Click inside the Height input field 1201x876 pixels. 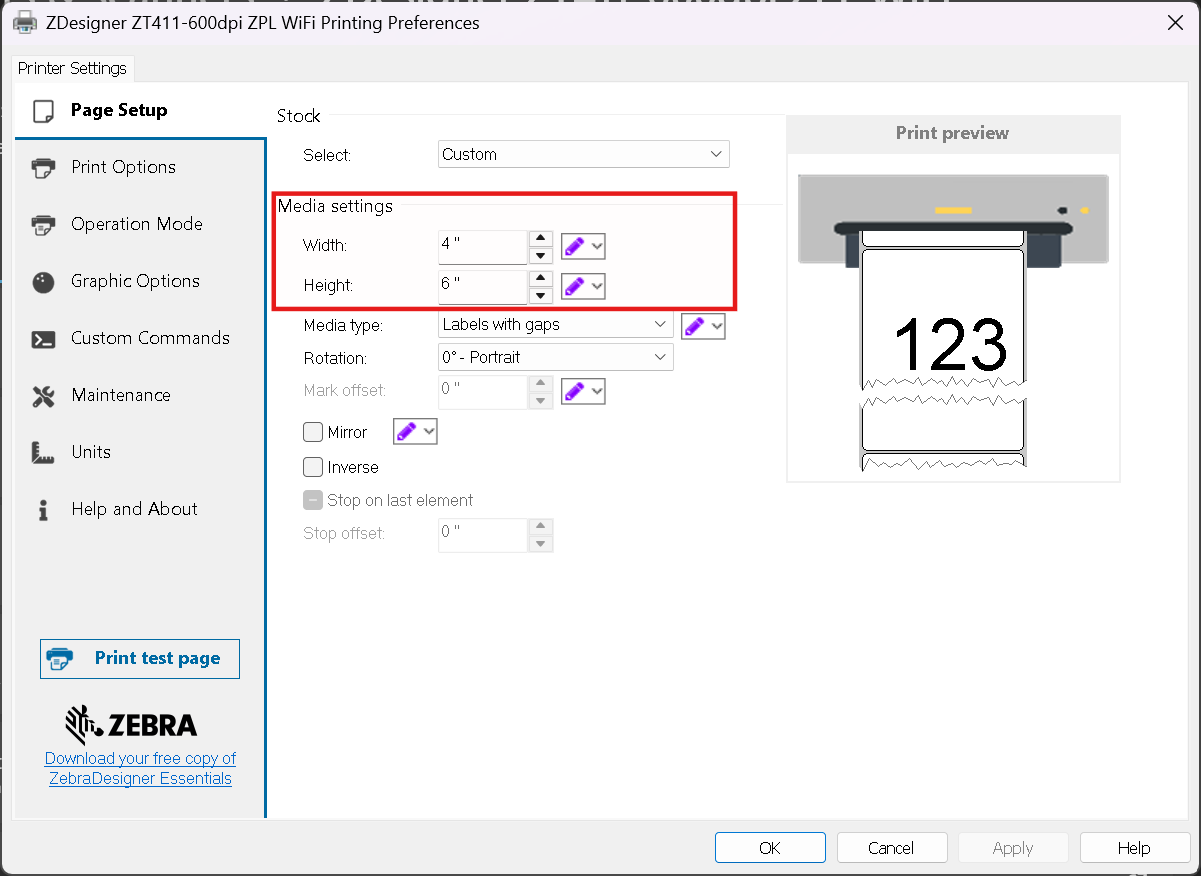pos(482,284)
